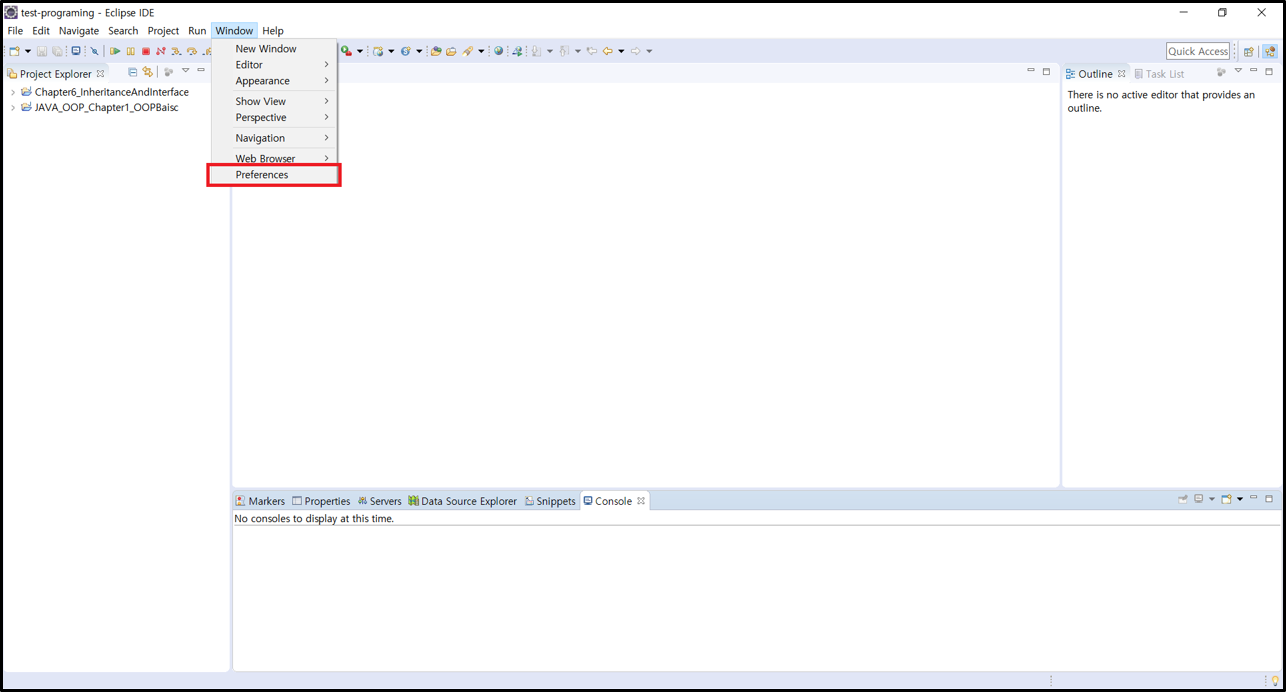The height and width of the screenshot is (692, 1286).
Task: Click the Step Into debug icon
Action: (x=176, y=51)
